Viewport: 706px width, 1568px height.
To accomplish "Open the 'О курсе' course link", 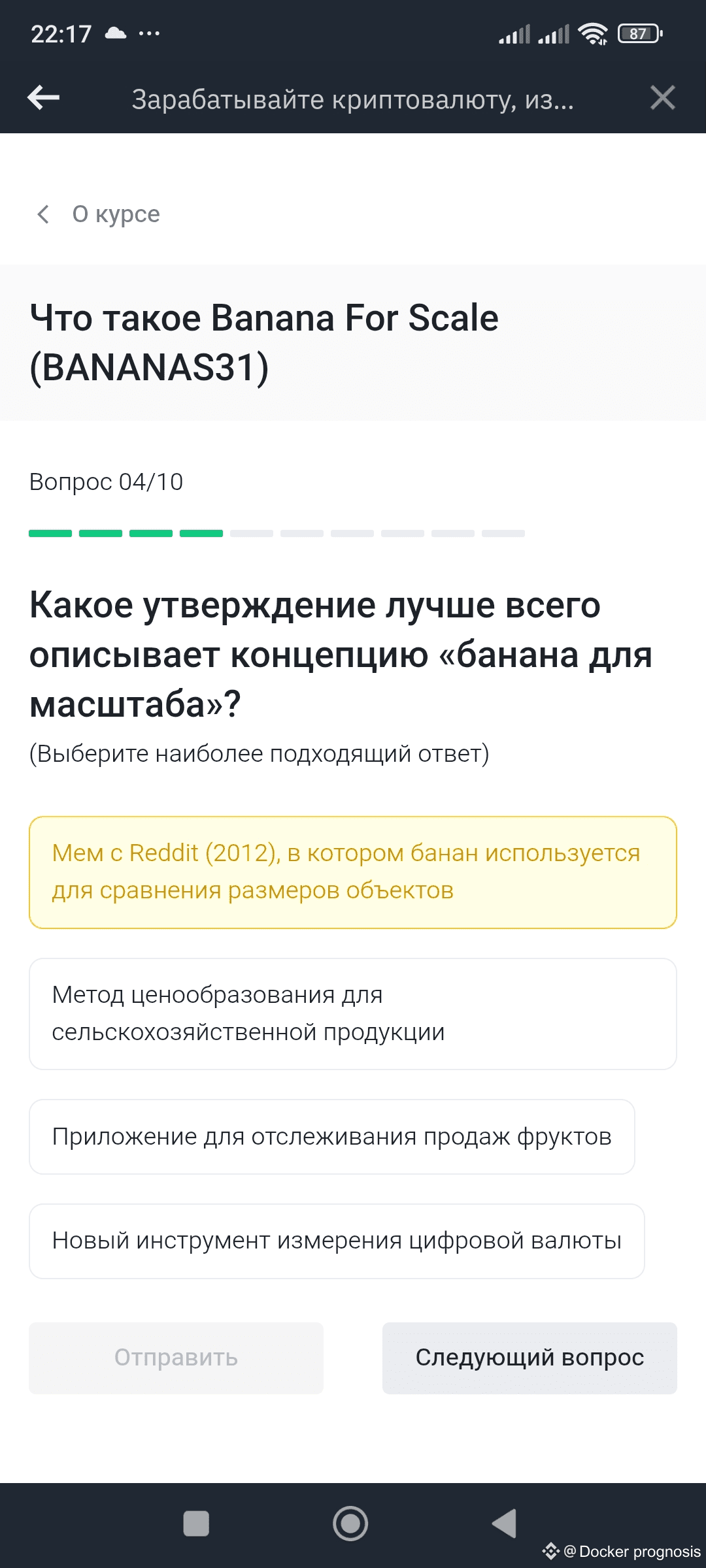I will pos(116,214).
